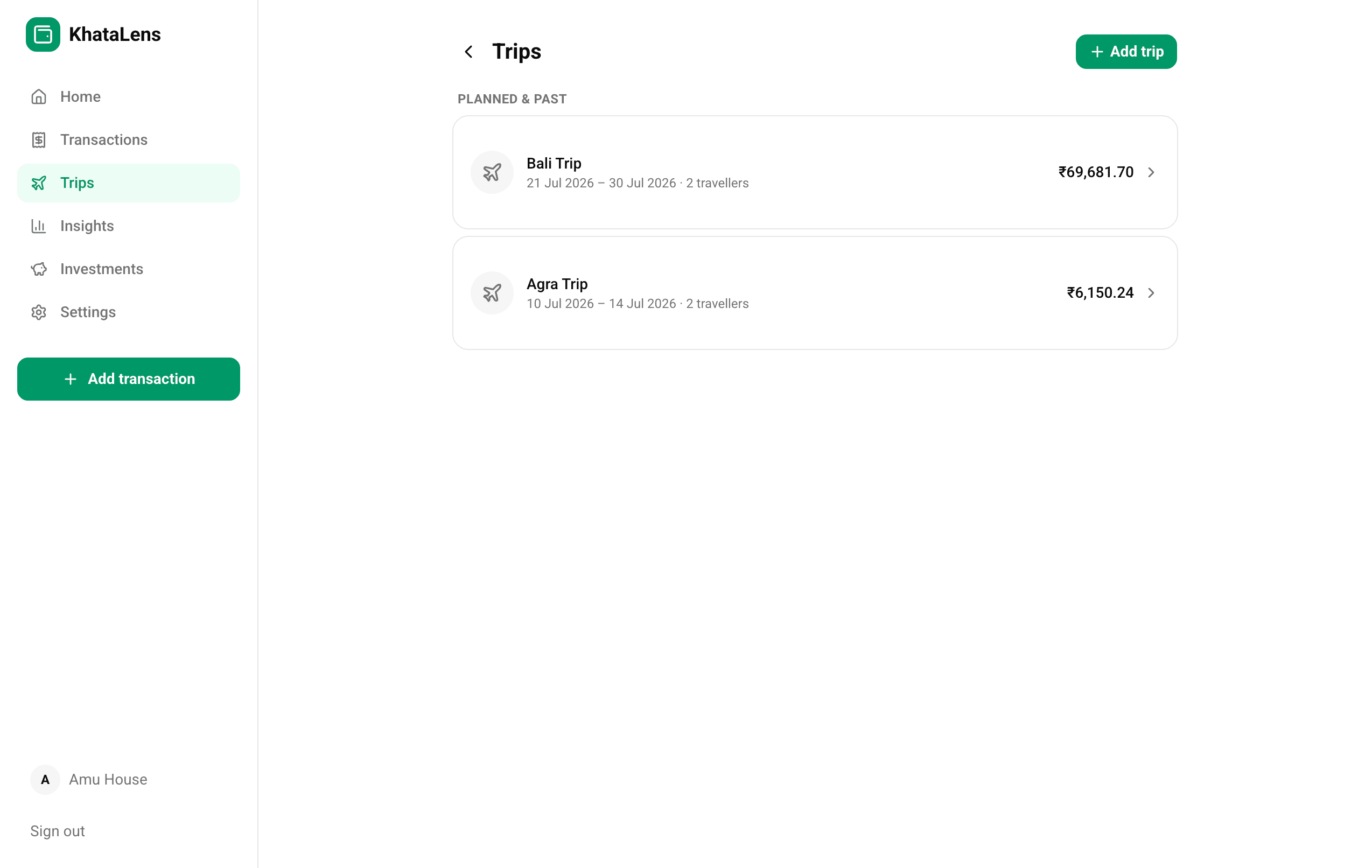1372x868 pixels.
Task: Click the 10 Jul 2026 – 14 Jul 2026 dates
Action: click(x=601, y=304)
